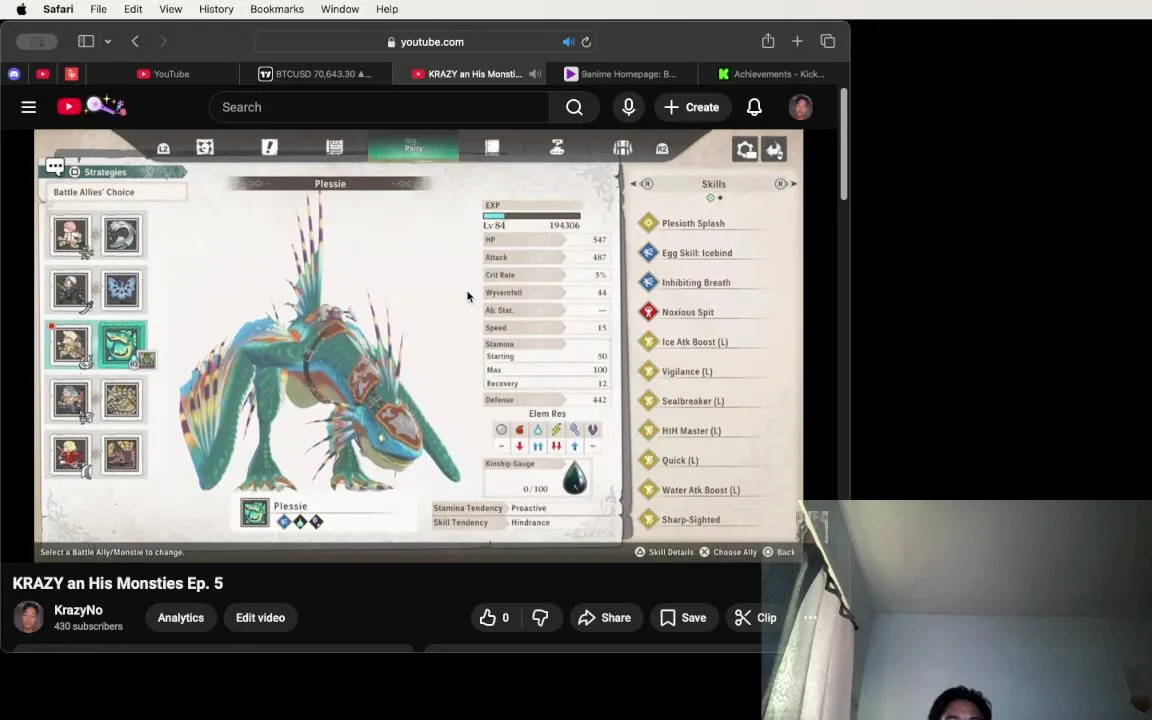Click the Save button
The width and height of the screenshot is (1152, 720).
click(684, 618)
